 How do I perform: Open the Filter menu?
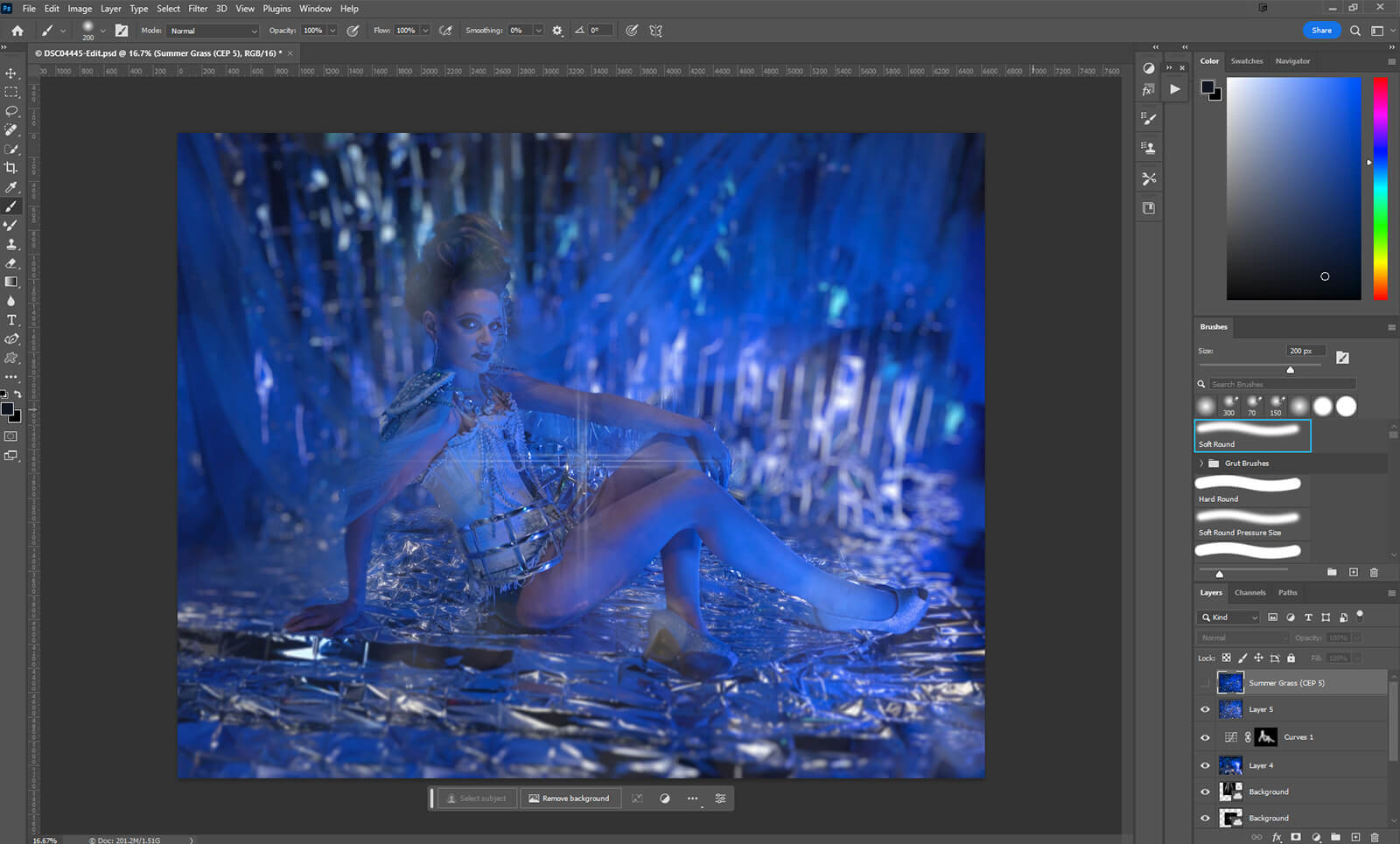198,9
